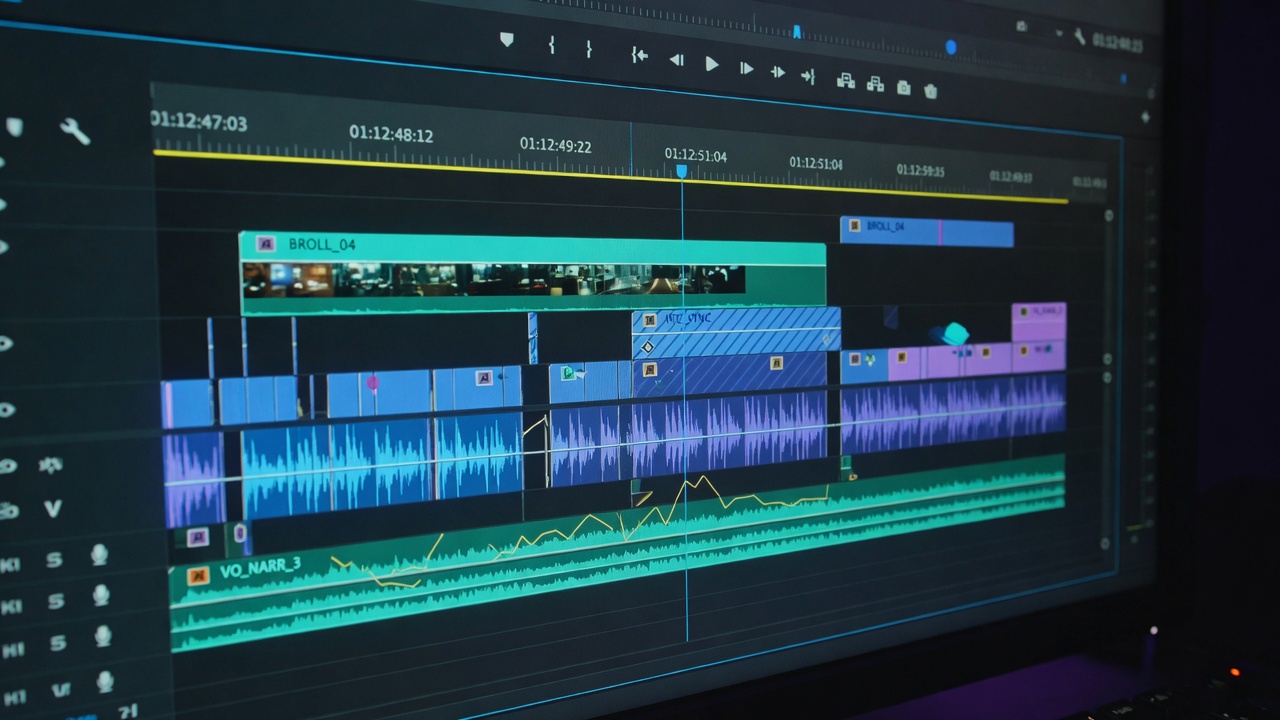Step forward one frame
The width and height of the screenshot is (1280, 720).
pos(746,68)
